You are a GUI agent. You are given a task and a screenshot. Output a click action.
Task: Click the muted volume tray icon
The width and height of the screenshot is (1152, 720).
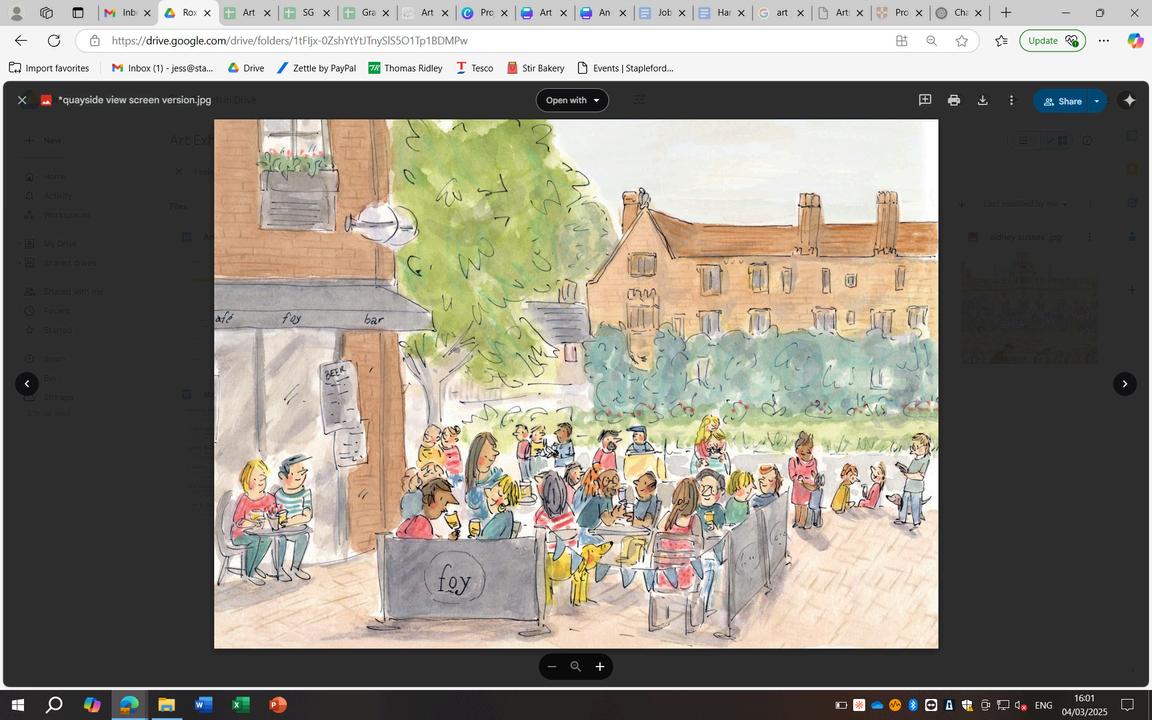pos(1020,705)
